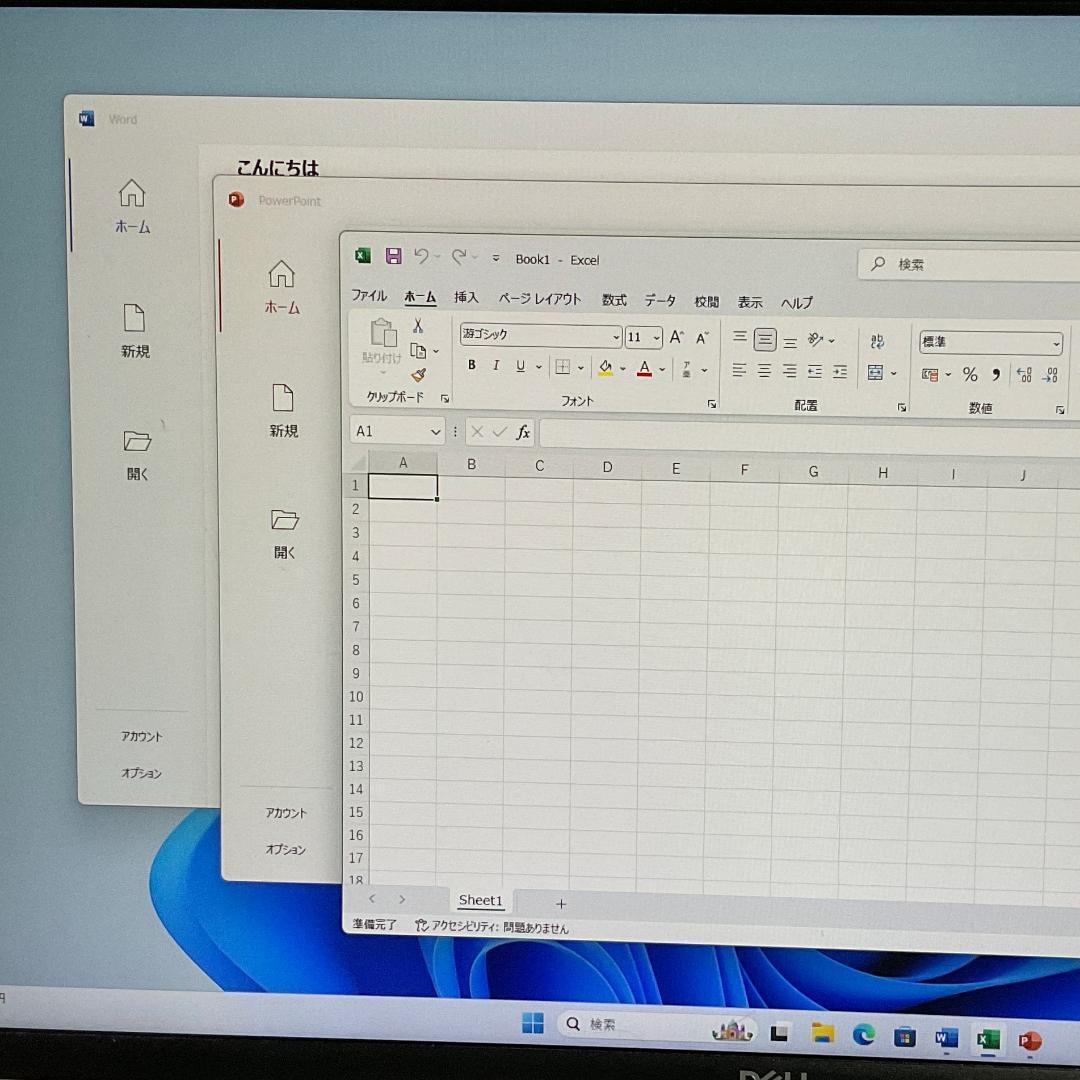This screenshot has width=1080, height=1080.
Task: Switch to the 挿入 ribbon tab
Action: (x=466, y=297)
